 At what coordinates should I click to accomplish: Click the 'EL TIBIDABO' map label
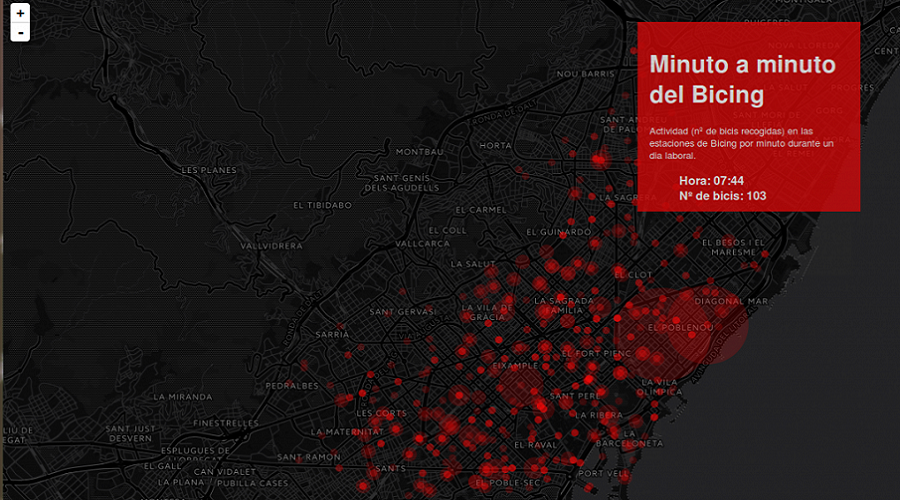click(x=323, y=205)
